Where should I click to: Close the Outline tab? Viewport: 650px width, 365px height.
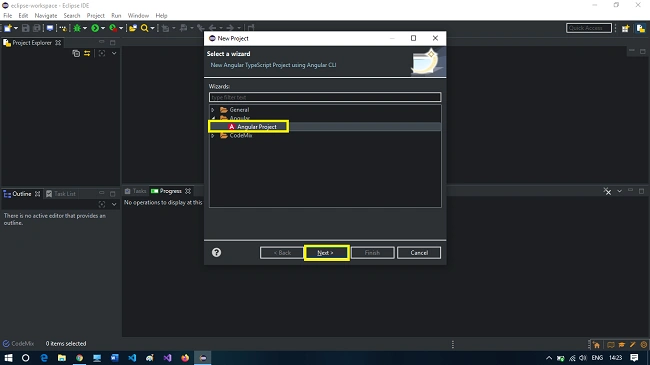pos(38,194)
